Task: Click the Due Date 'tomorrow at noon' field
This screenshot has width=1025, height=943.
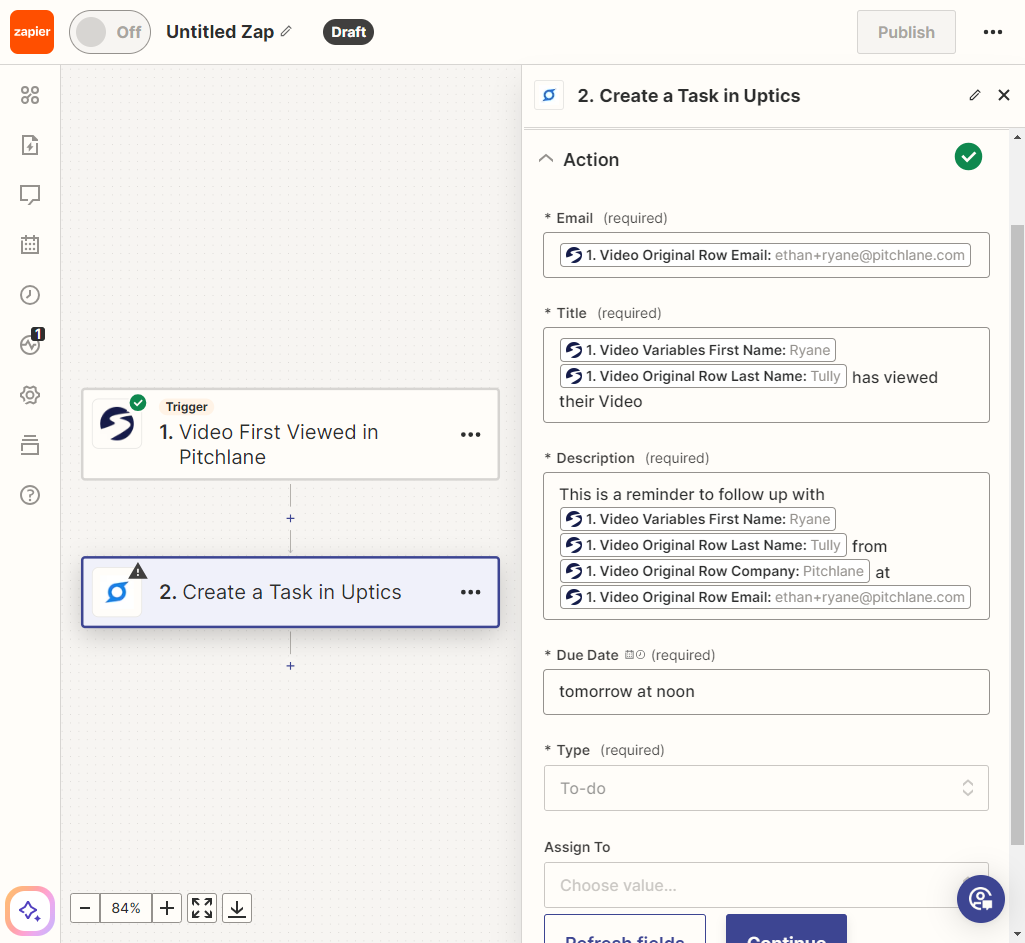Action: 766,692
